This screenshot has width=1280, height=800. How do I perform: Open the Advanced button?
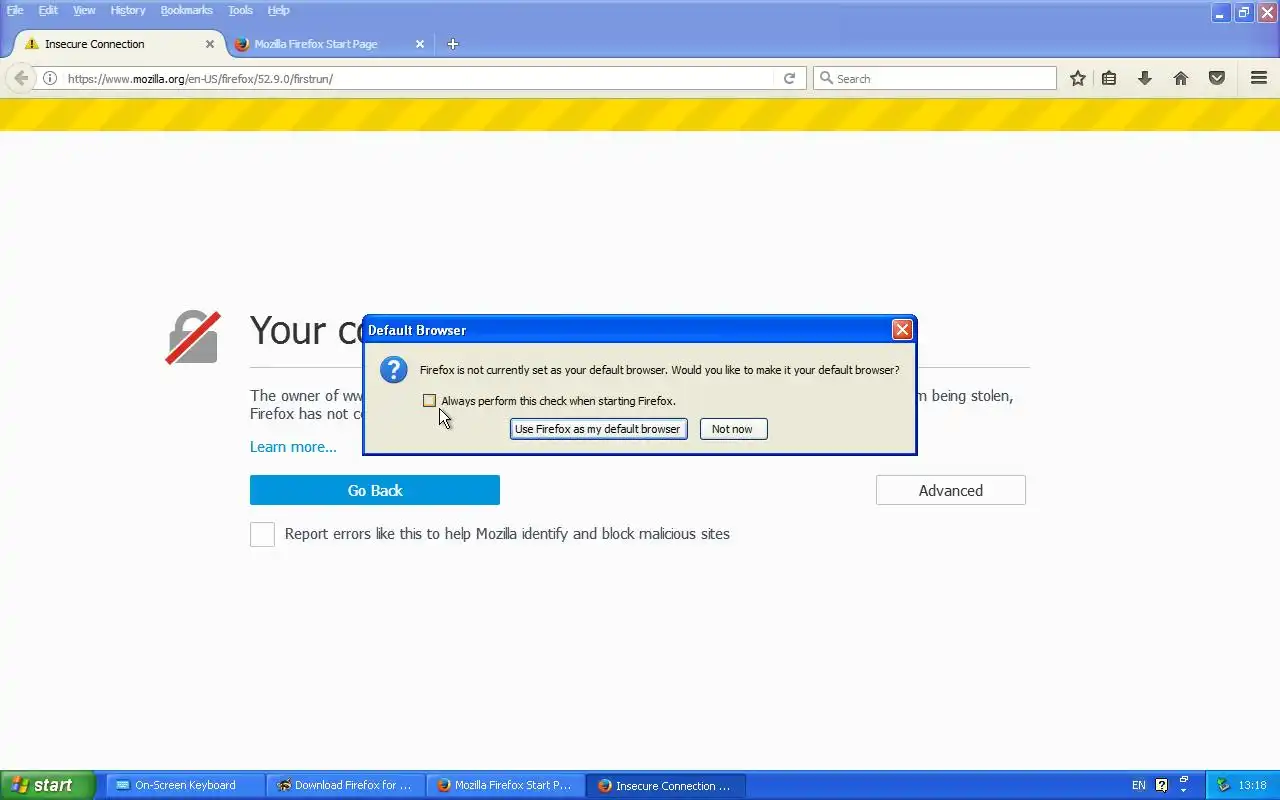click(x=951, y=490)
